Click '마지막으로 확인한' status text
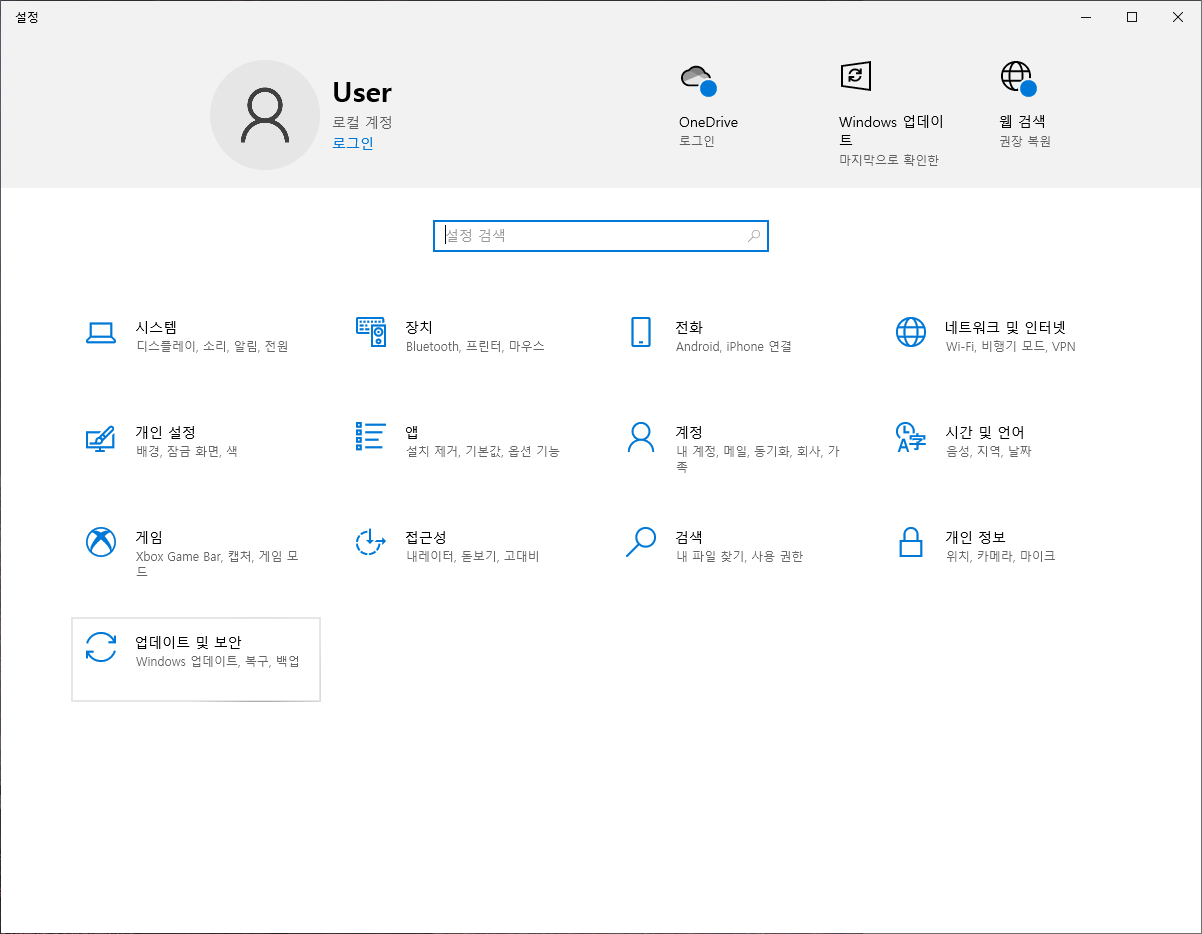Viewport: 1202px width, 934px height. [x=889, y=160]
